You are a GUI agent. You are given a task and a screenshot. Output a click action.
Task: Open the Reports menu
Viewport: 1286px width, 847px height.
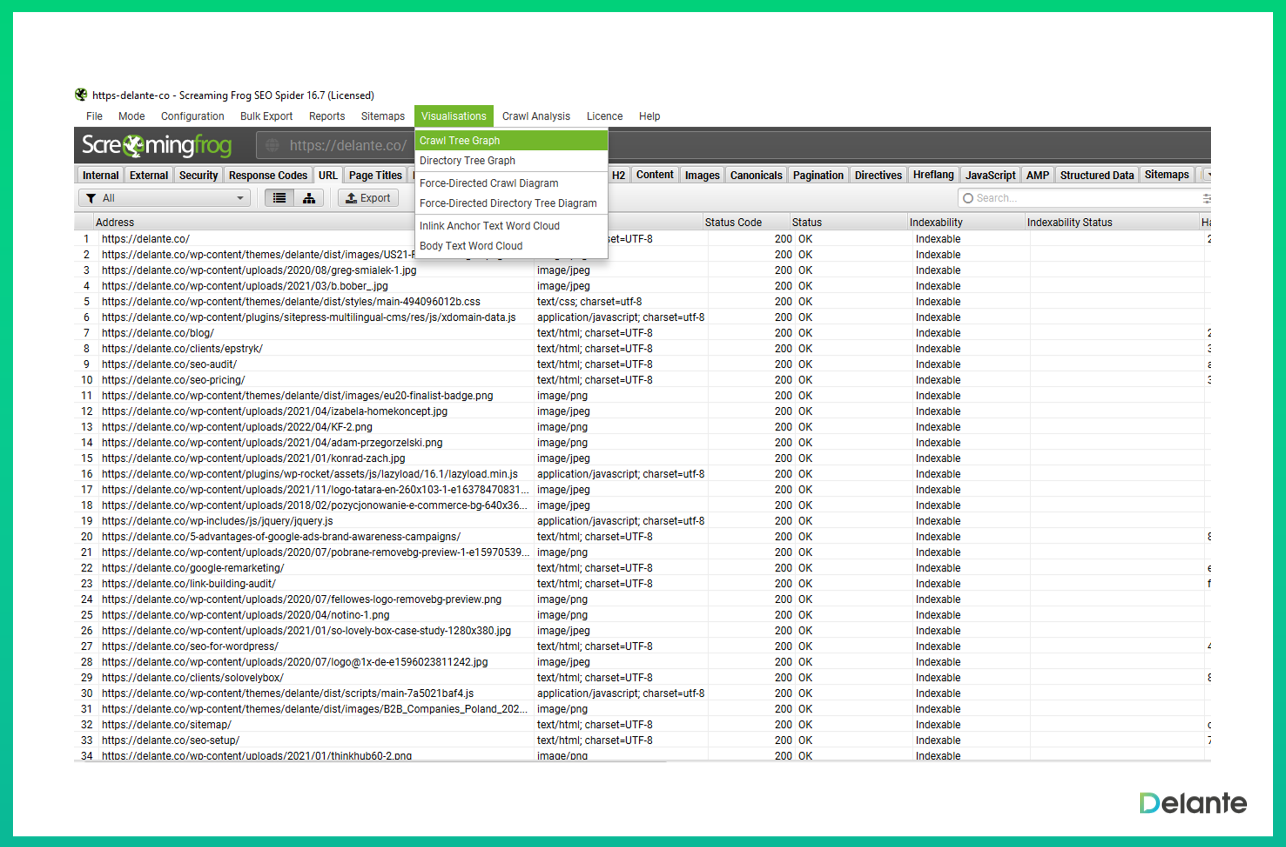[x=327, y=116]
